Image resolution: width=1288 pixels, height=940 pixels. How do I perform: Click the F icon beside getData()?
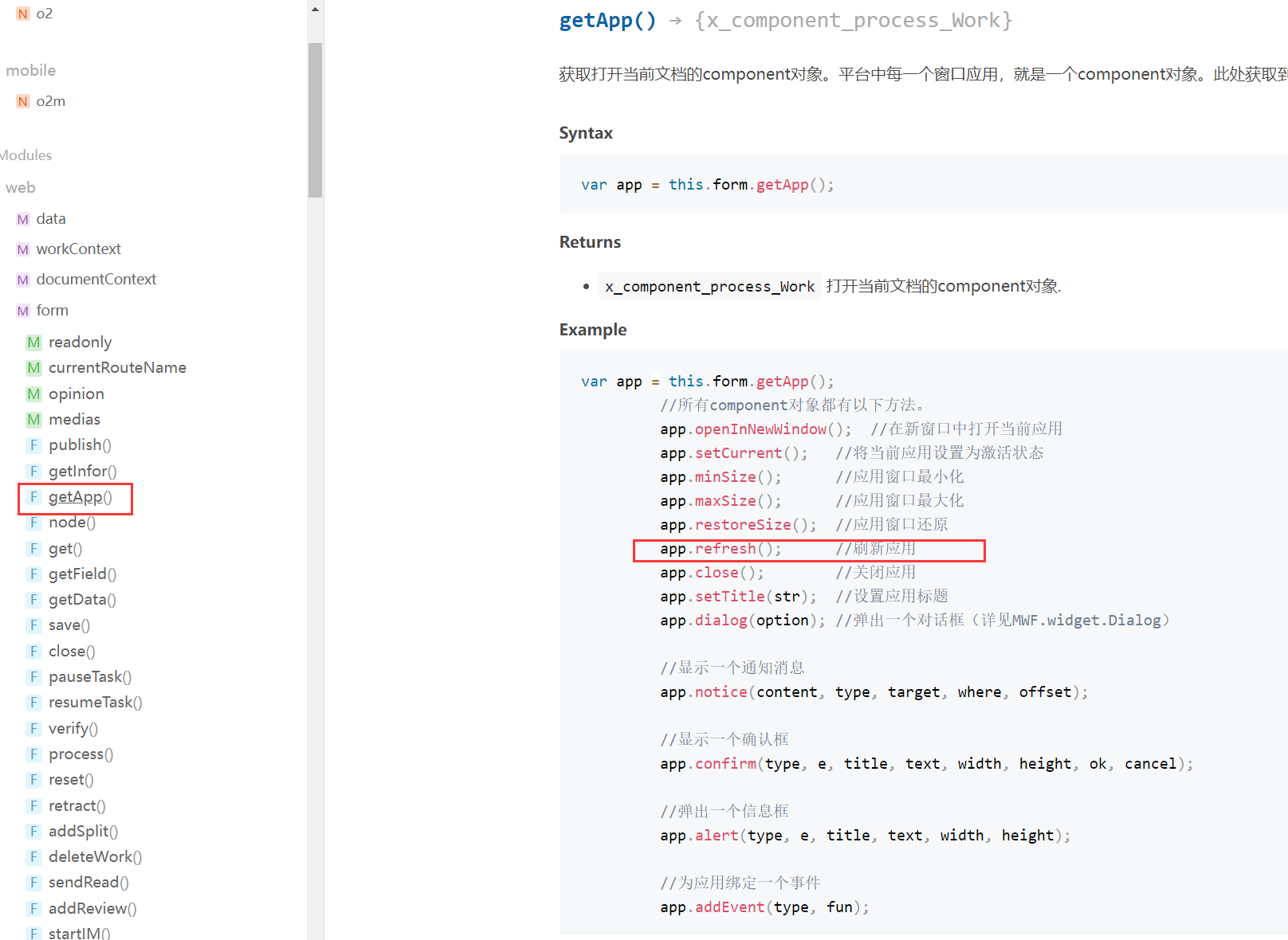point(33,600)
